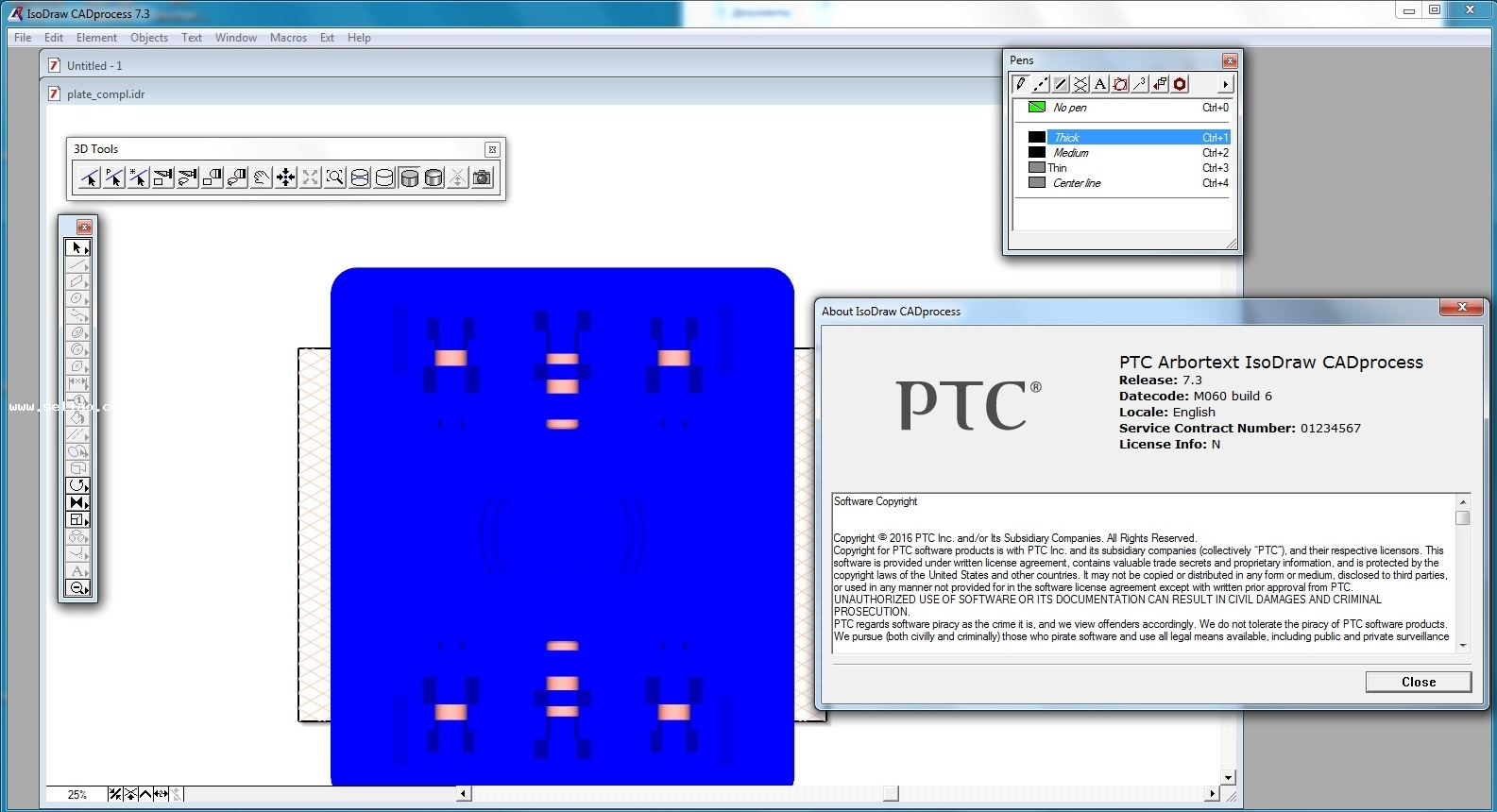Close the vertical toolbox palette
Viewport: 1497px width, 812px height.
pos(84,227)
